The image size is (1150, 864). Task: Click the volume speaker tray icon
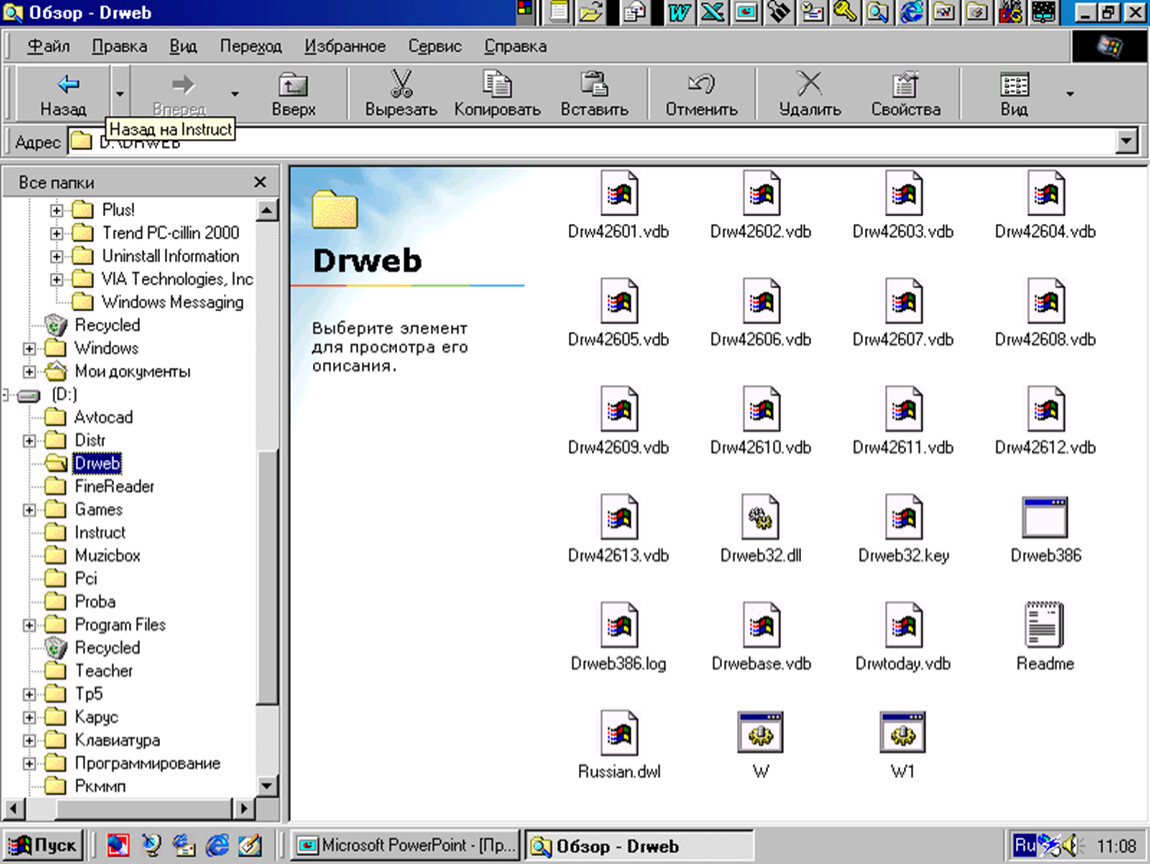tap(1072, 846)
